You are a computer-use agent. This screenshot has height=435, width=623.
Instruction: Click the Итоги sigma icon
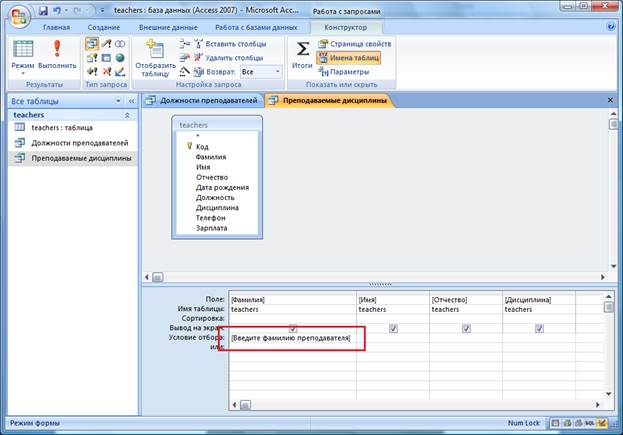click(302, 51)
